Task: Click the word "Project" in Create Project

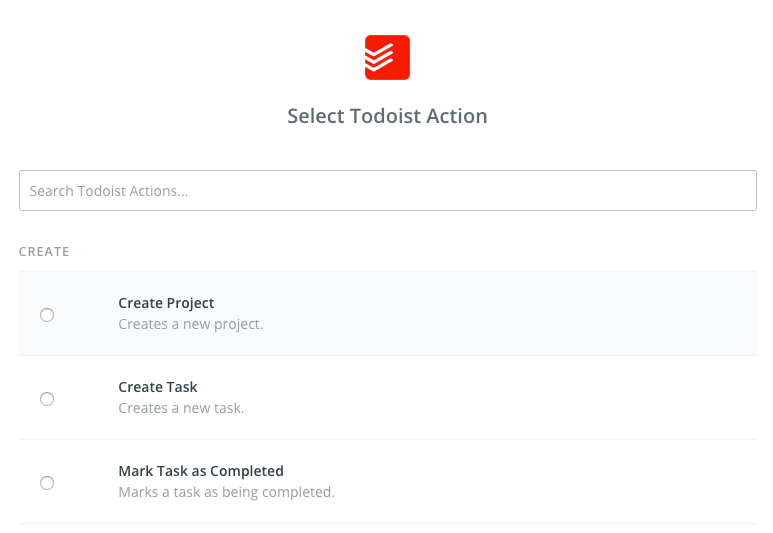Action: [191, 303]
